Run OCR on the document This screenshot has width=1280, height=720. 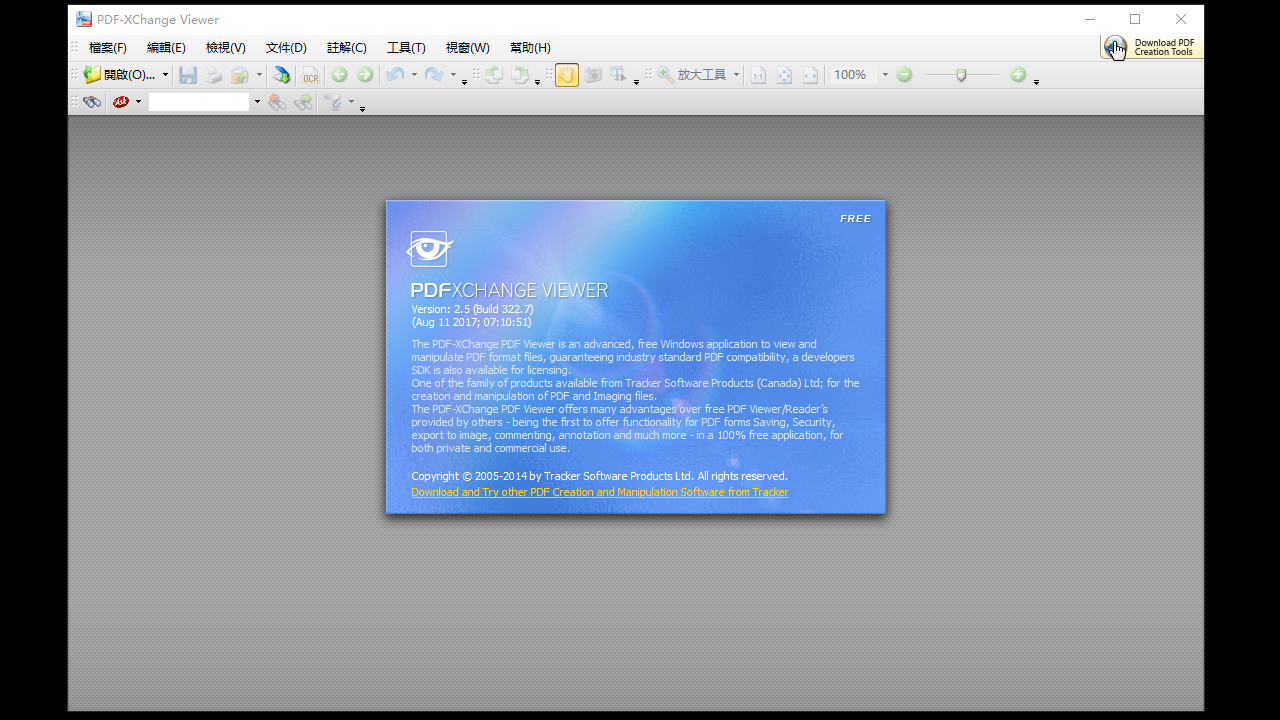[x=311, y=75]
